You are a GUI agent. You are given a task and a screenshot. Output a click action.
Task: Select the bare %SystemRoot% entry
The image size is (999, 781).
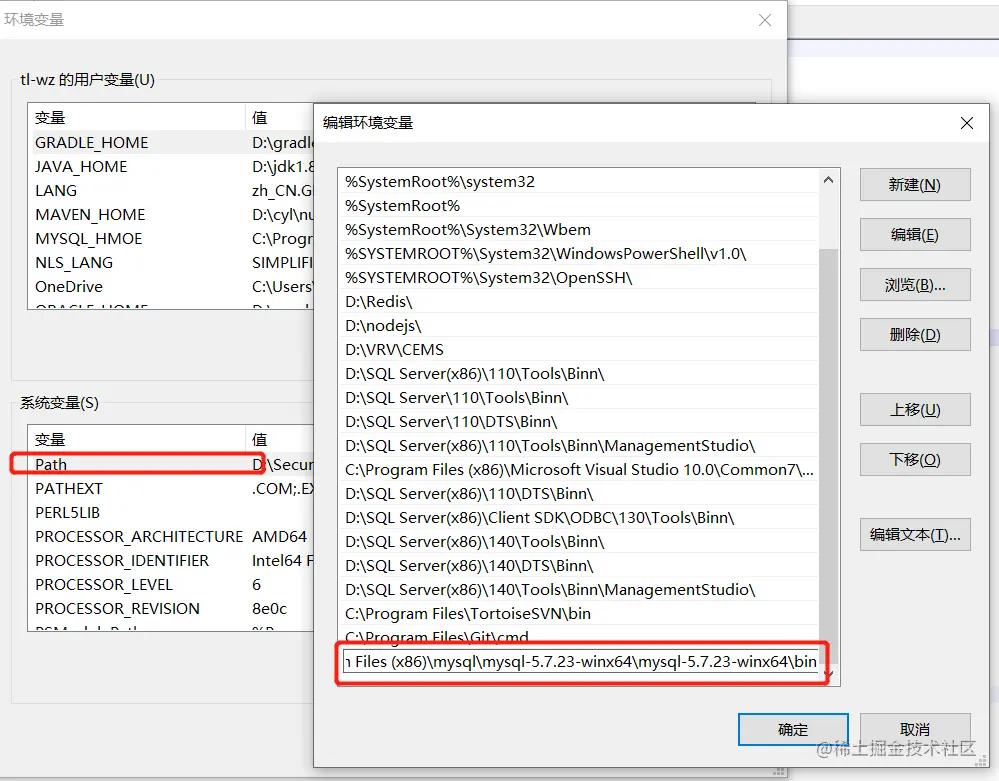[579, 206]
